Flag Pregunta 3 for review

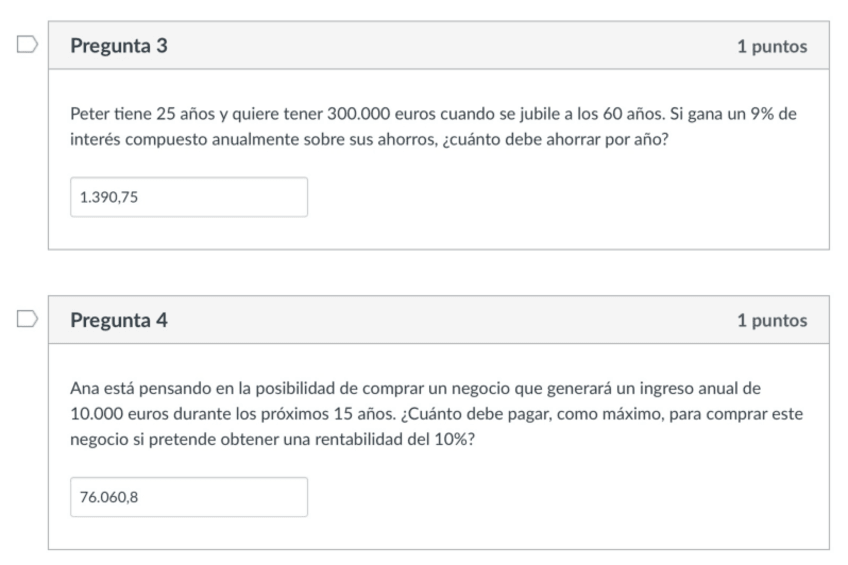(x=27, y=46)
